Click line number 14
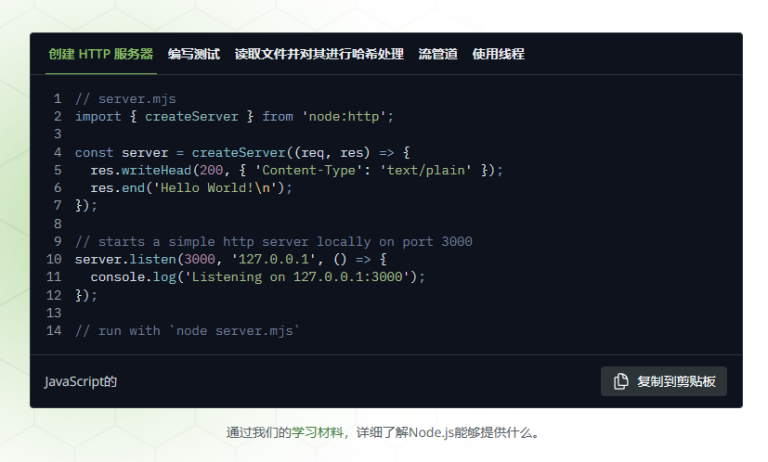The image size is (768, 462). pyautogui.click(x=54, y=331)
